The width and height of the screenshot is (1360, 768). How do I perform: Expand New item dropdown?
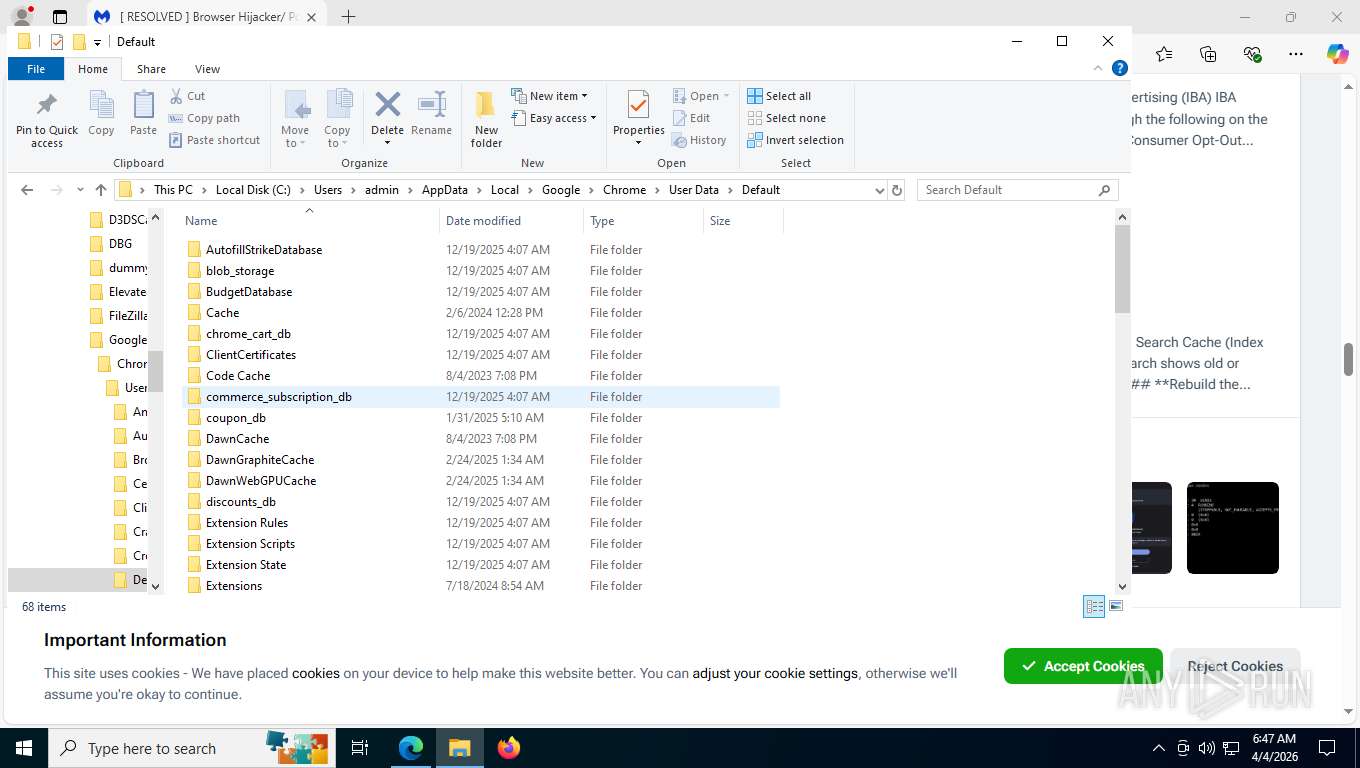pos(549,96)
